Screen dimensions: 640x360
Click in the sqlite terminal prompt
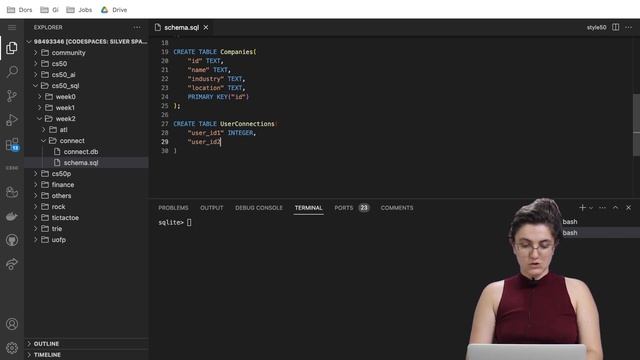[x=189, y=222]
